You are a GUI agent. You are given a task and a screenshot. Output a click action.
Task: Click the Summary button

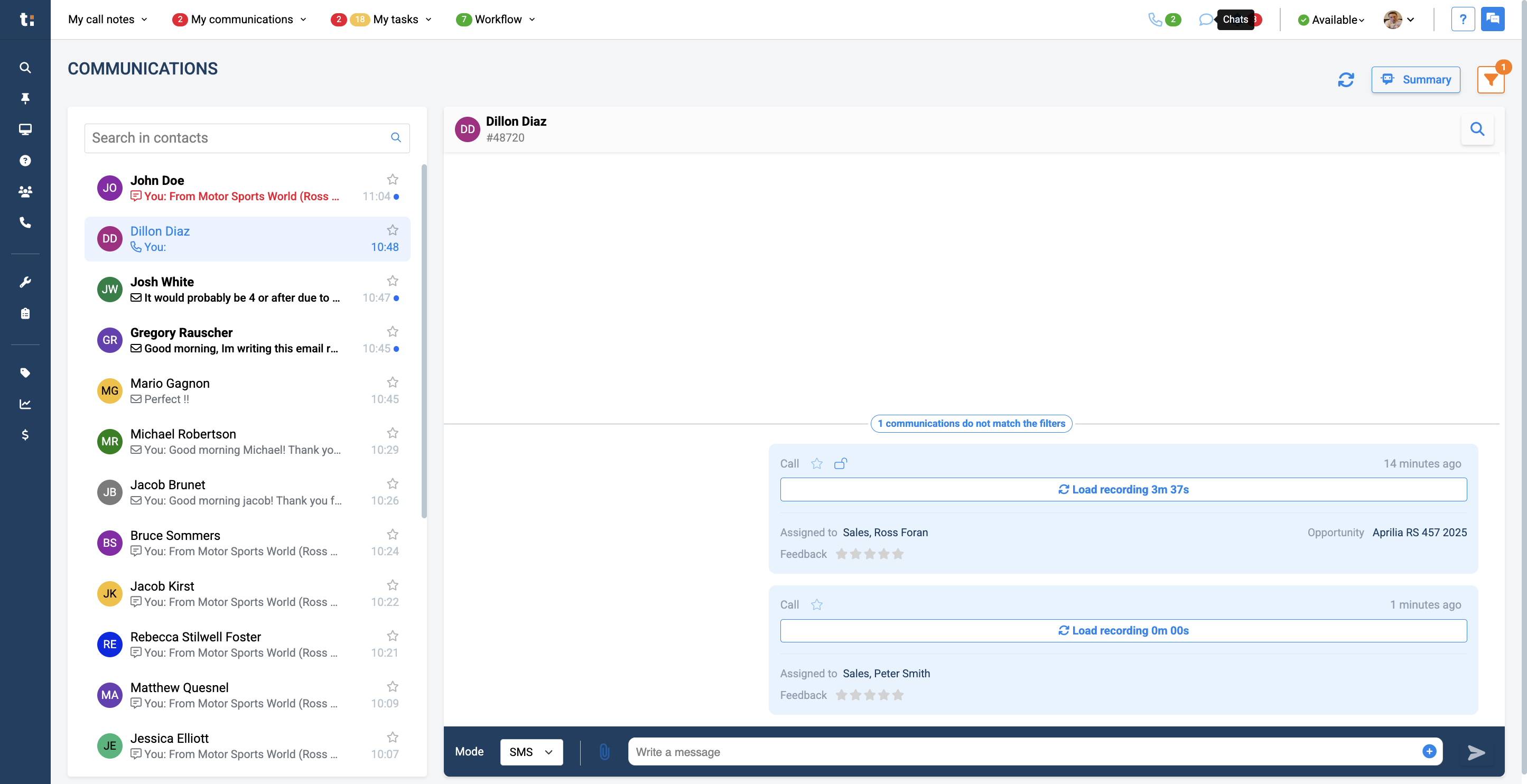[x=1415, y=79]
